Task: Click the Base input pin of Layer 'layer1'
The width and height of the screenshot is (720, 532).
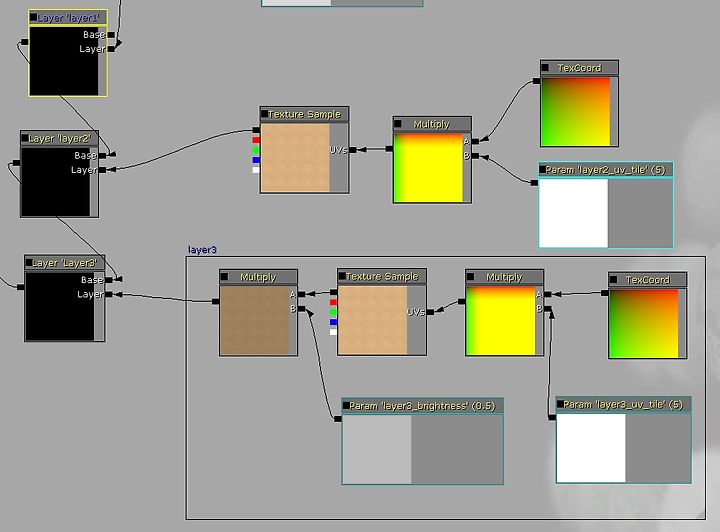Action: (x=111, y=34)
